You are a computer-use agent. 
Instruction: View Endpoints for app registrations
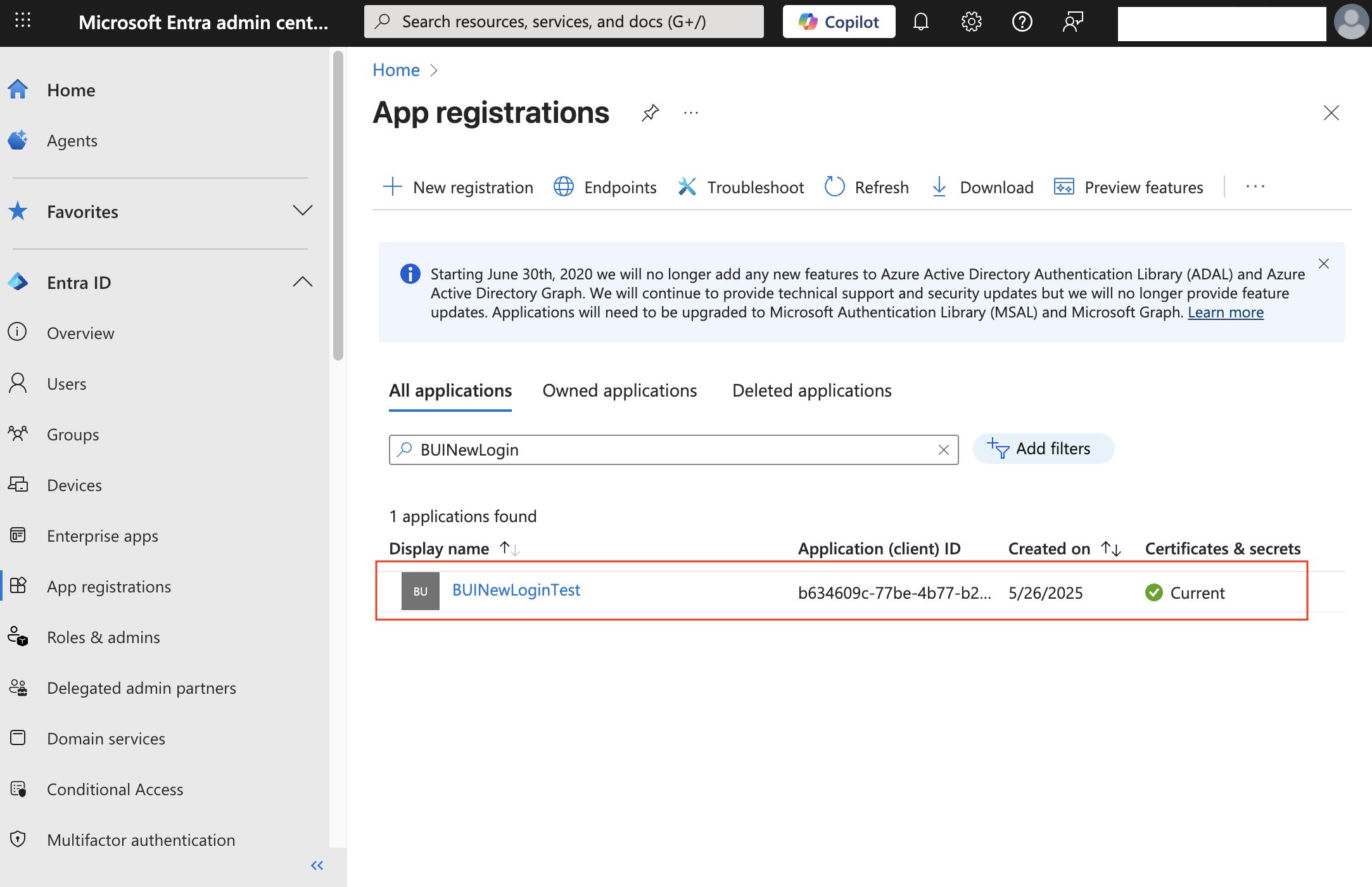[x=604, y=187]
